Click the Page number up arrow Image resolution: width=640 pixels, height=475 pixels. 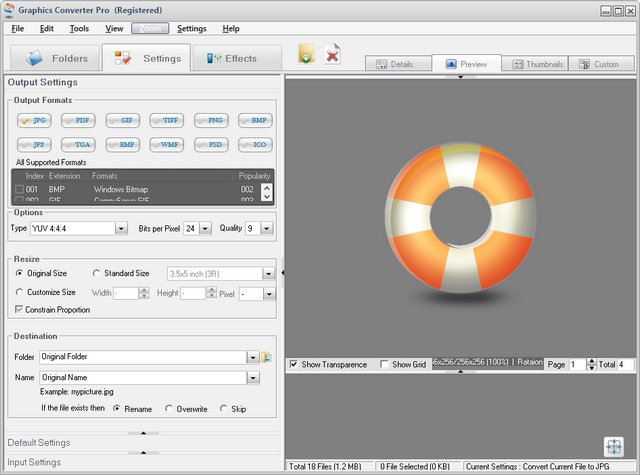(591, 362)
